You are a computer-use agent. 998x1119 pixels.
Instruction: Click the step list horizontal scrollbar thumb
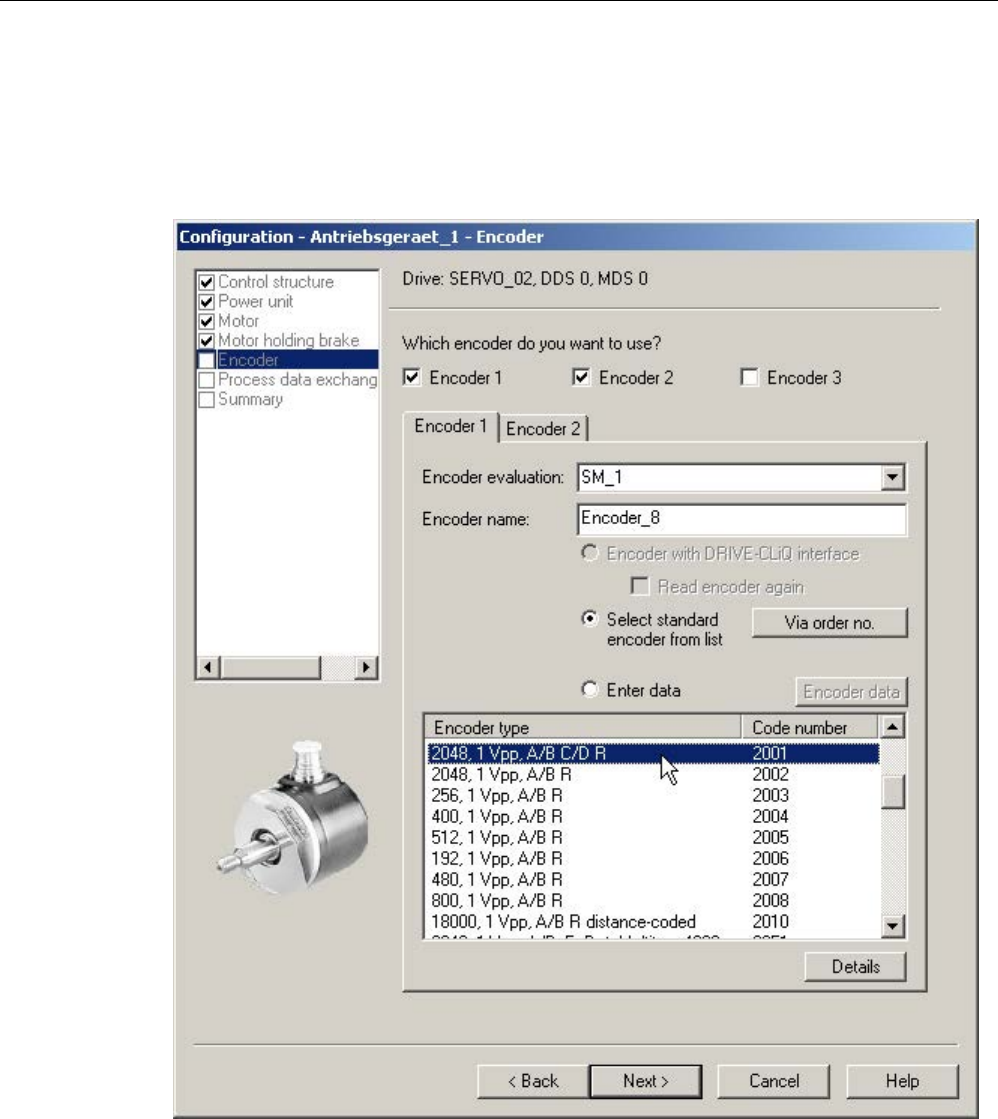[271, 667]
